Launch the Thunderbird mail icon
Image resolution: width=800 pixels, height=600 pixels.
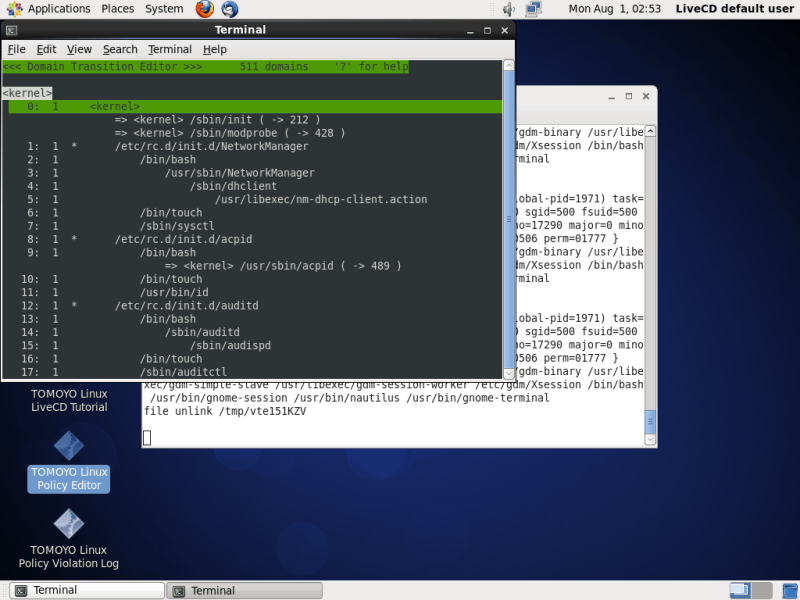(x=230, y=9)
